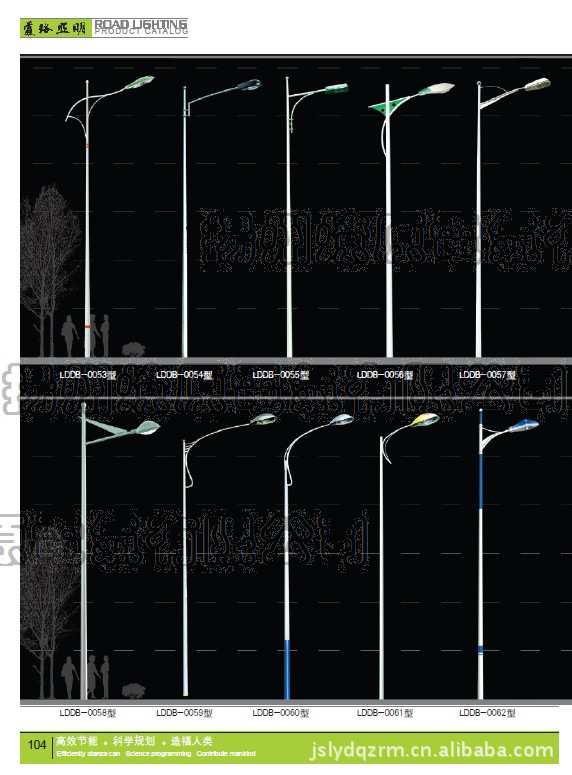Select the LDDB-0054 lamp pole picture
The height and width of the screenshot is (775, 572).
tap(221, 217)
